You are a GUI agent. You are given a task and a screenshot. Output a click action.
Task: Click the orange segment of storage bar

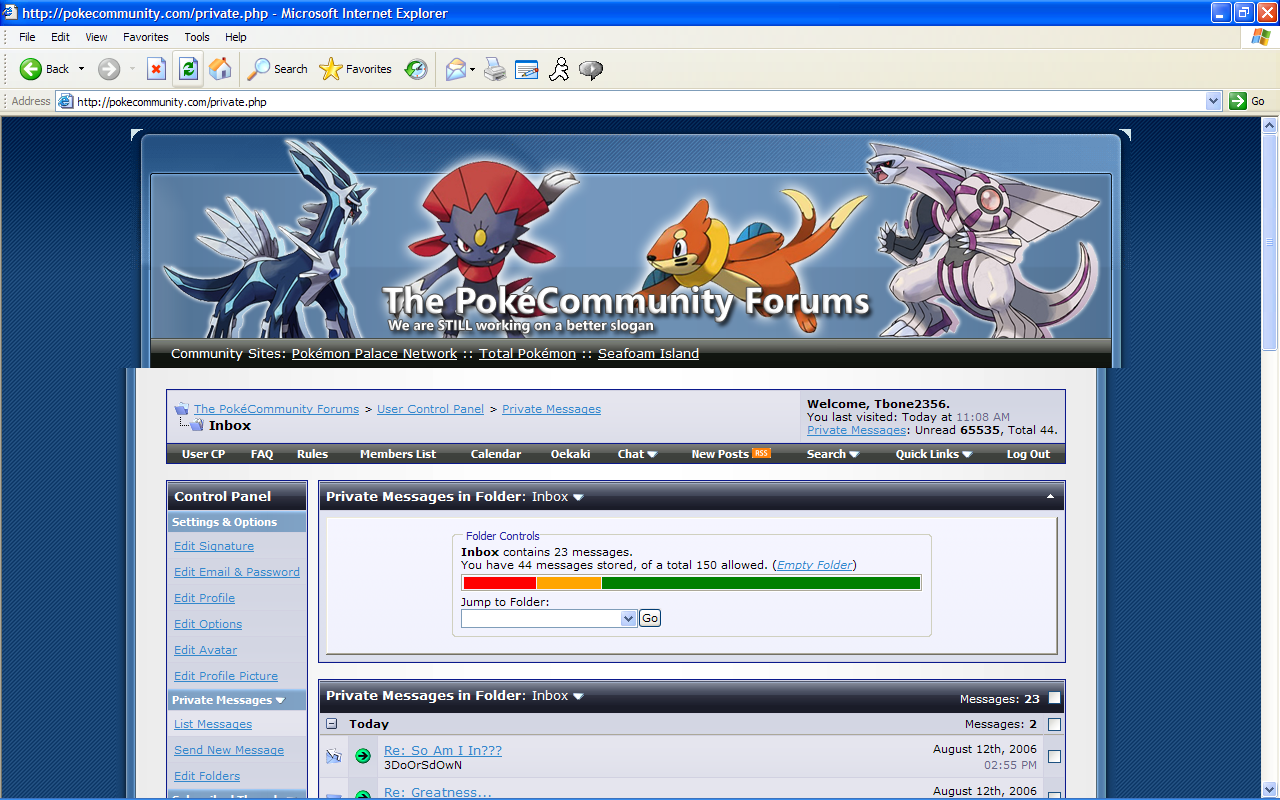tap(569, 583)
